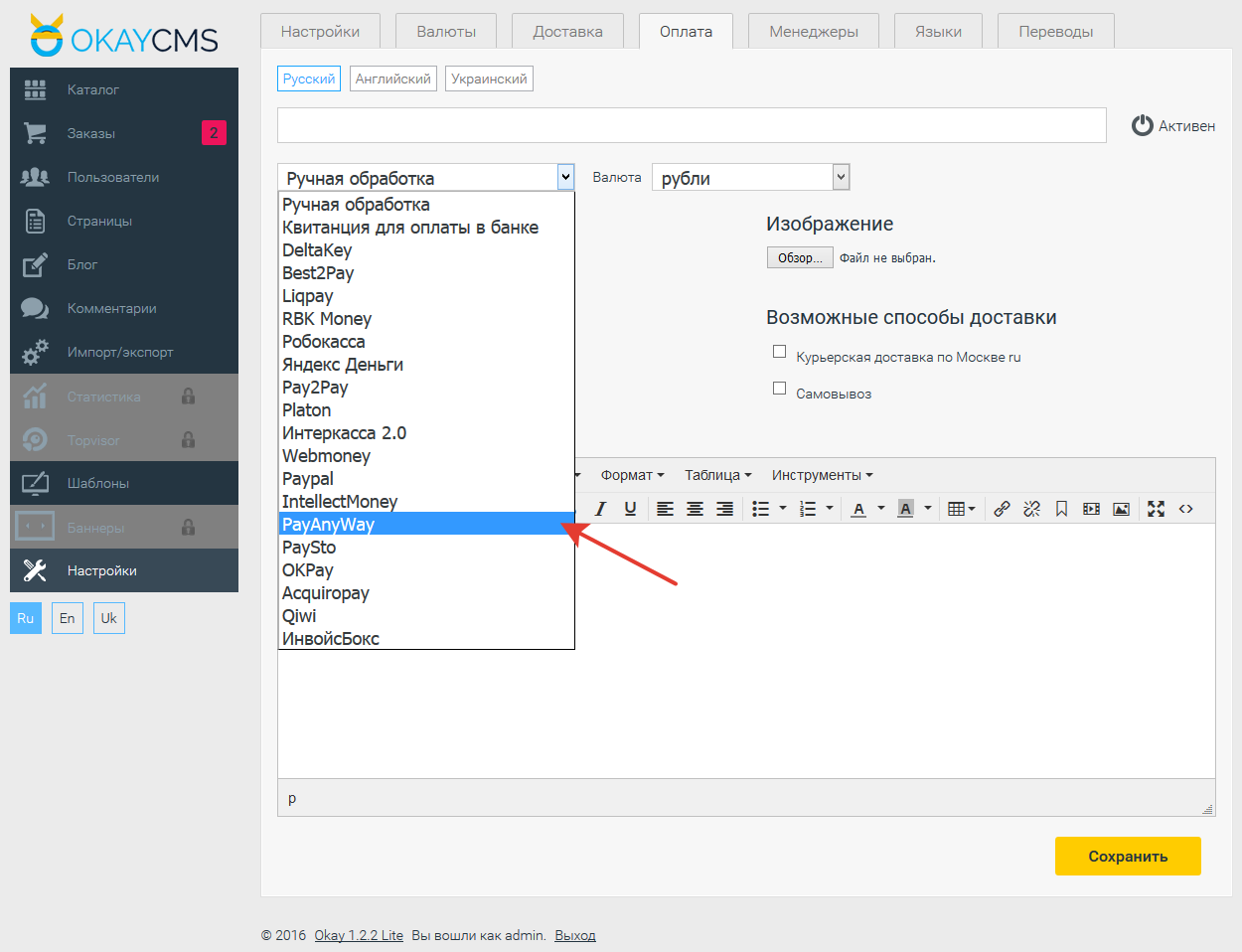
Task: Expand bulleted list style arrow
Action: (783, 509)
